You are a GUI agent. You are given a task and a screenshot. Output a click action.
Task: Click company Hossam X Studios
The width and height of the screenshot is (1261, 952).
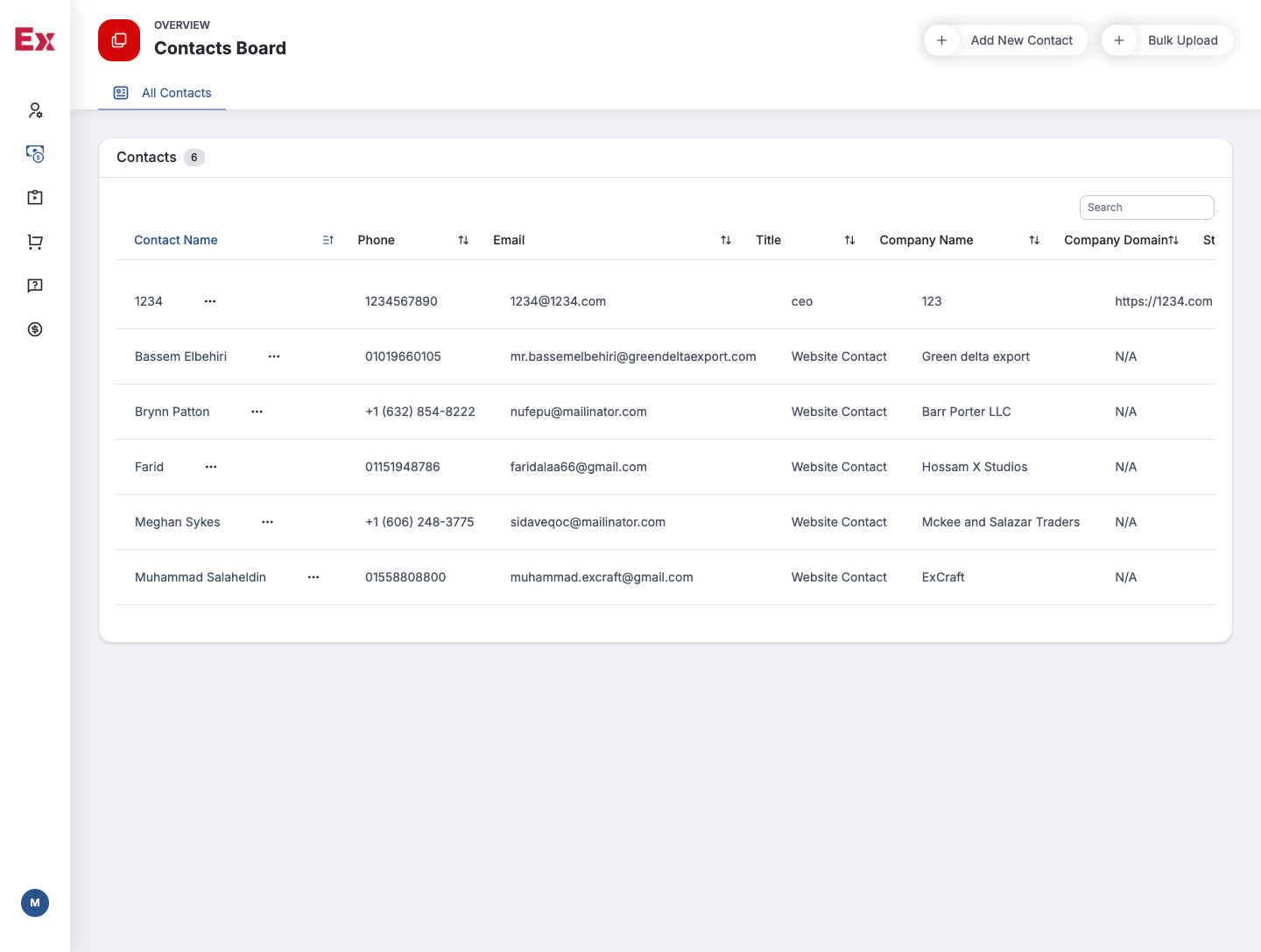pyautogui.click(x=975, y=467)
